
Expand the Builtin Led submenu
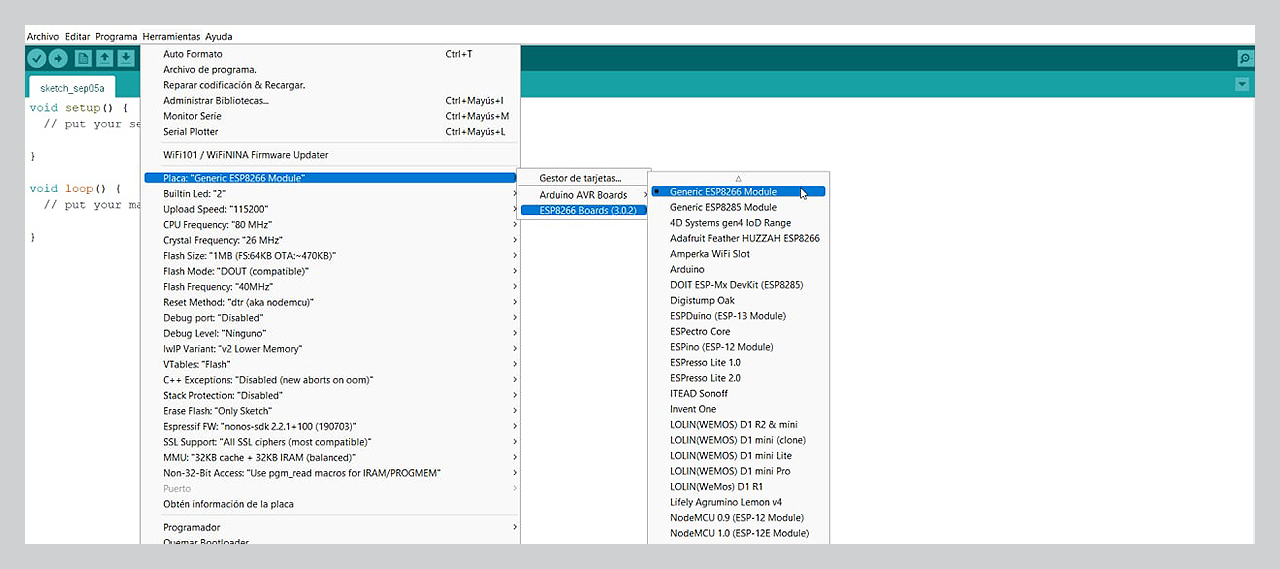point(330,194)
